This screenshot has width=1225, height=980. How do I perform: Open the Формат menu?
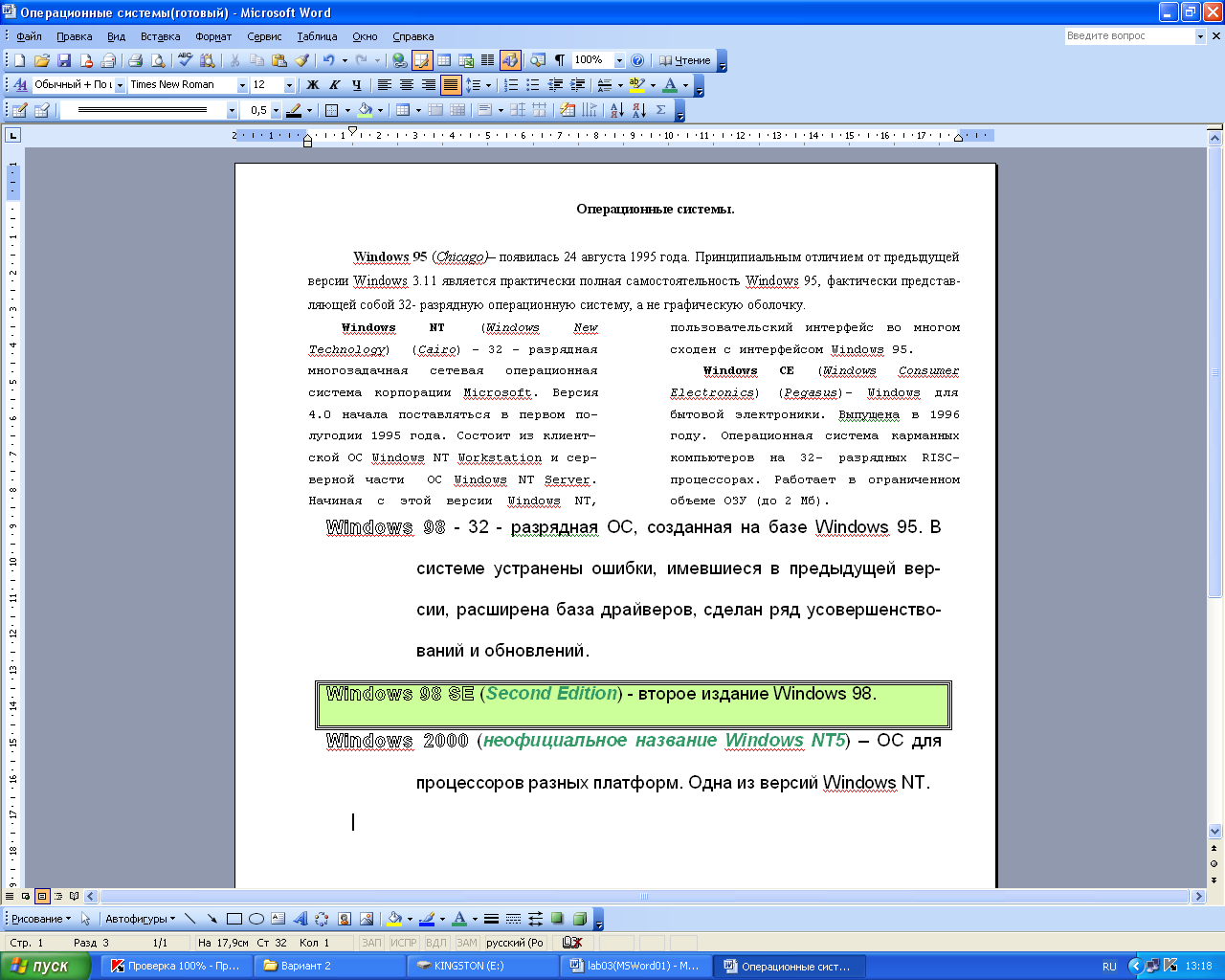[213, 36]
